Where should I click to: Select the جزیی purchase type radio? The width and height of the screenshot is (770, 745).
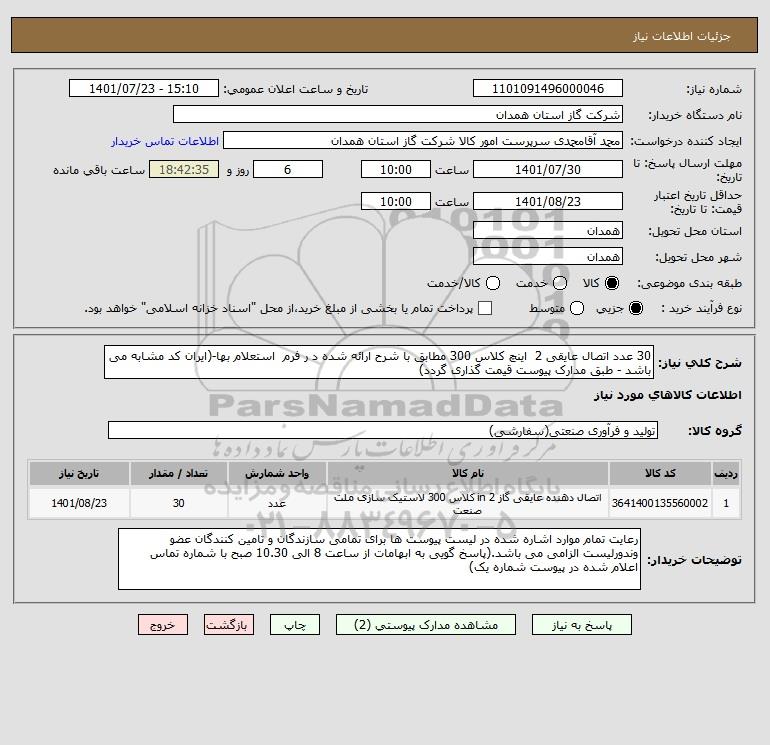tap(635, 308)
